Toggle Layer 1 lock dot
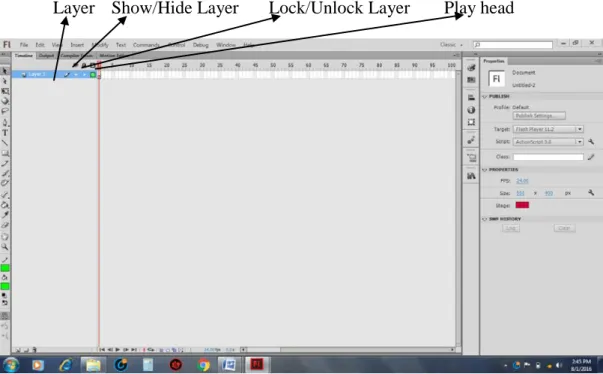The width and height of the screenshot is (603, 374). click(84, 75)
